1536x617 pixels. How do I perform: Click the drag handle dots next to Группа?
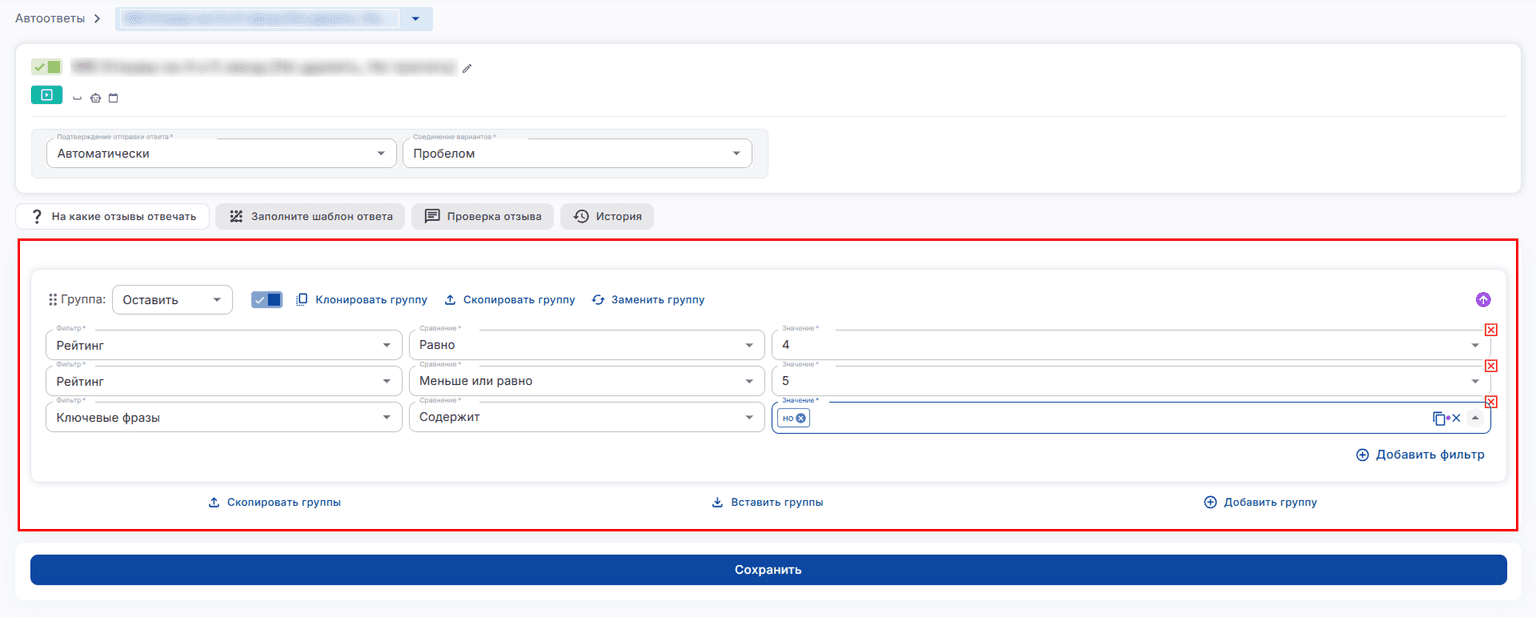pos(53,299)
